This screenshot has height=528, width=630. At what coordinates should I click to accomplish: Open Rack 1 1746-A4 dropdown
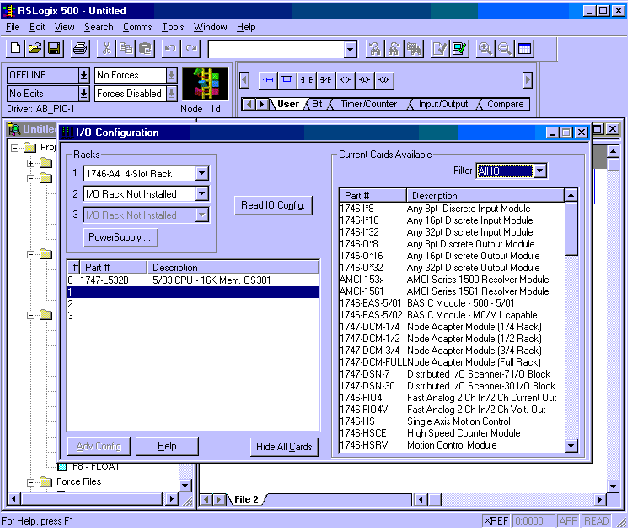[202, 174]
